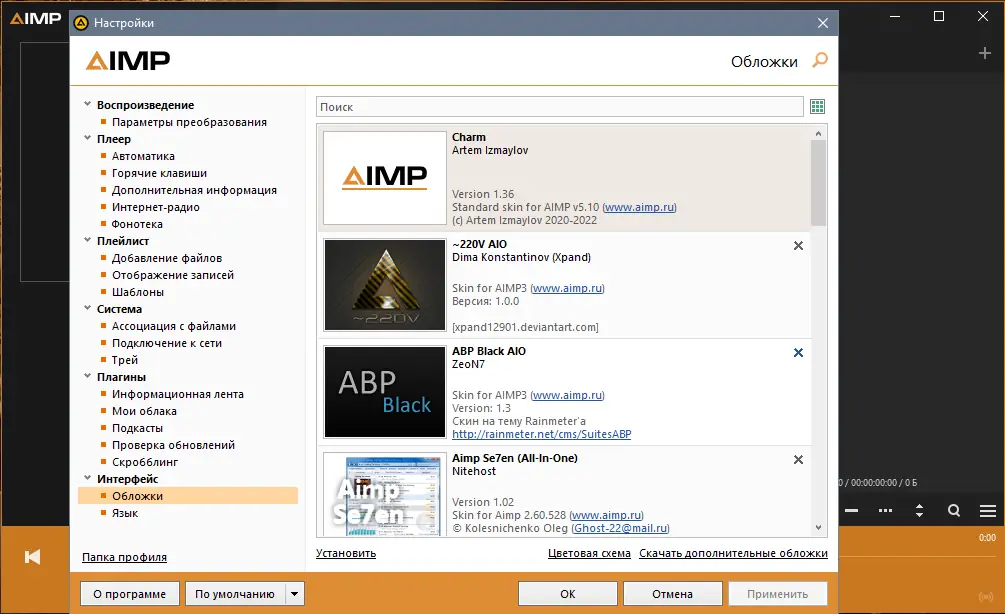Open Параметры преобразования settings
1005x614 pixels.
(x=189, y=122)
